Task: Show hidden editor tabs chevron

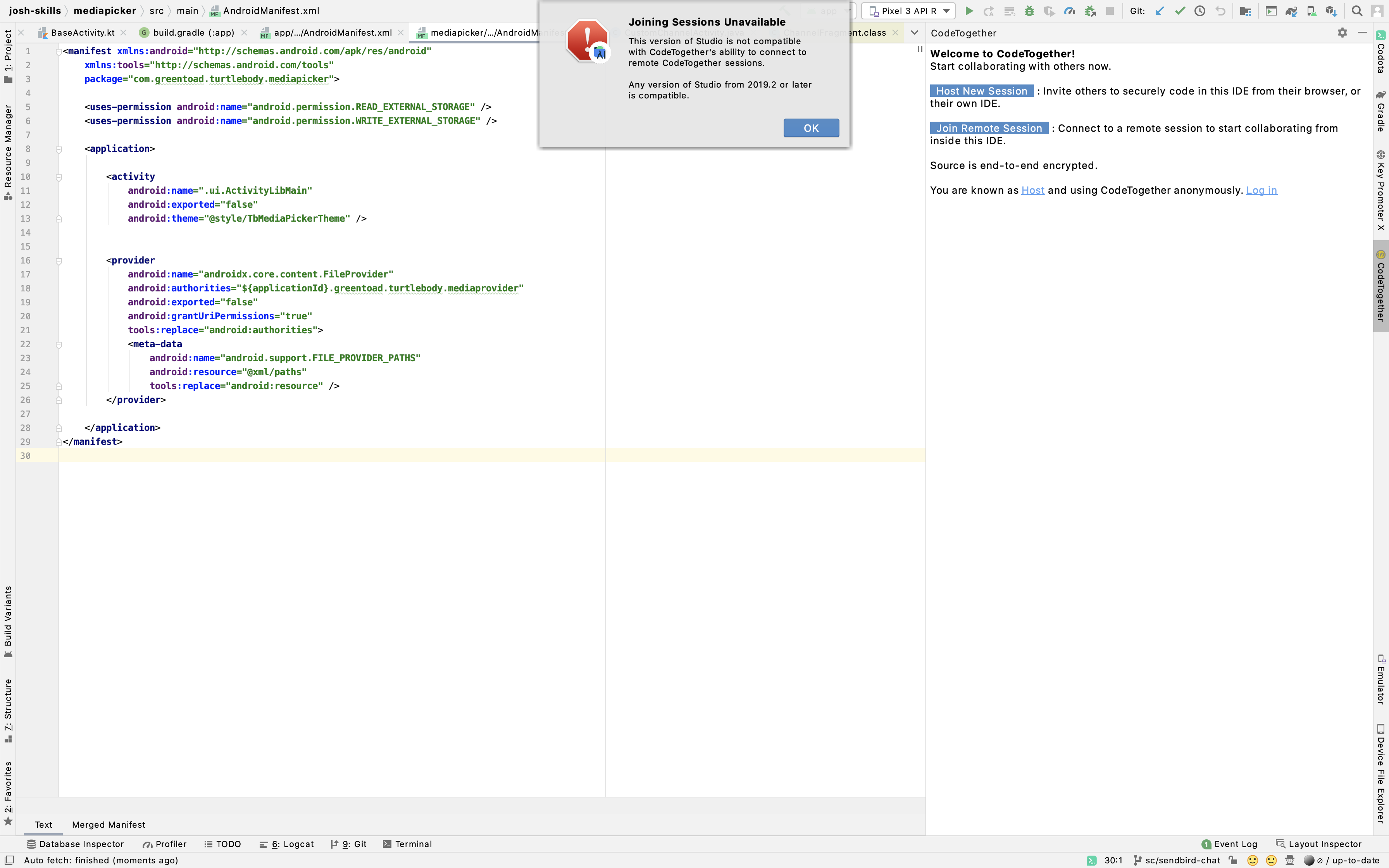Action: click(914, 33)
